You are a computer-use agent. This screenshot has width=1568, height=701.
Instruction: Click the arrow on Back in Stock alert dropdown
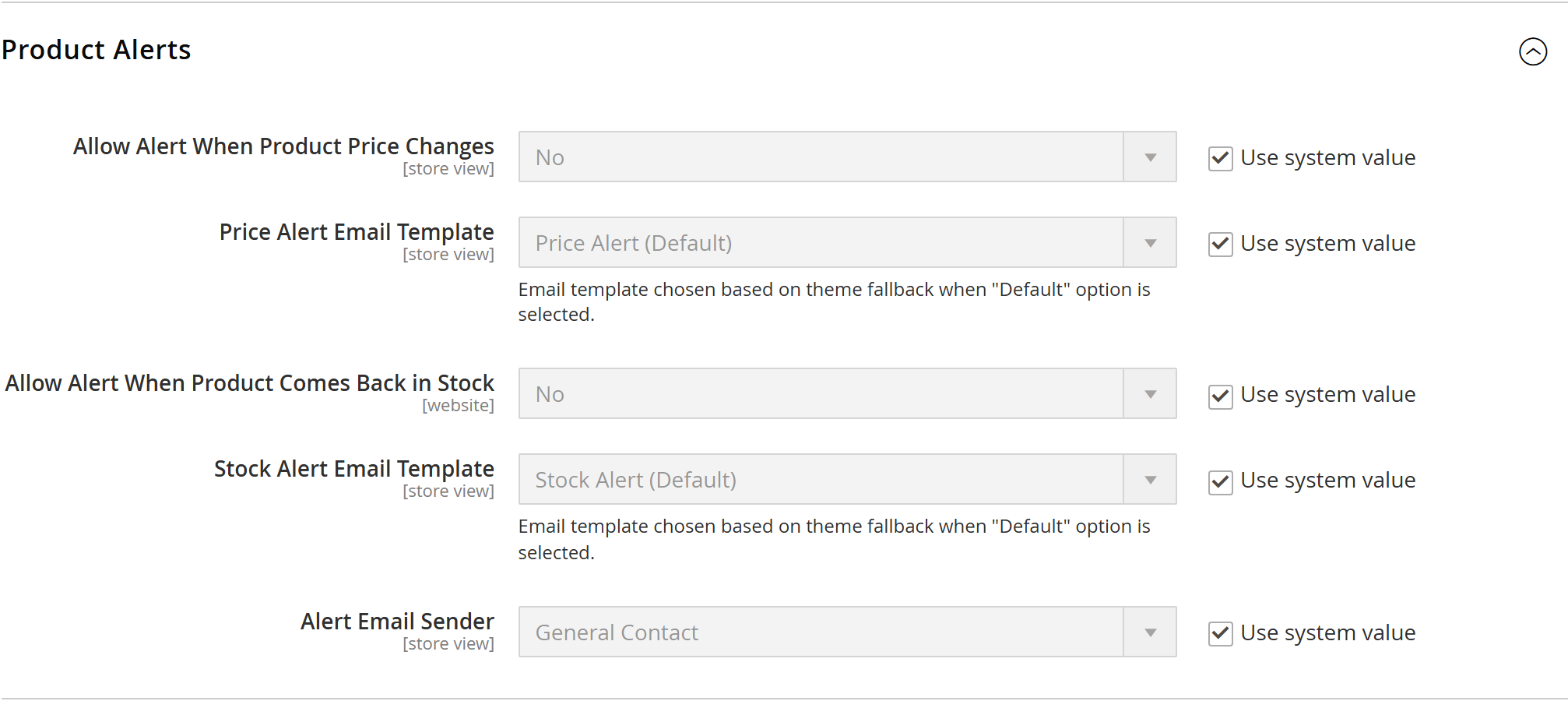click(x=1150, y=394)
